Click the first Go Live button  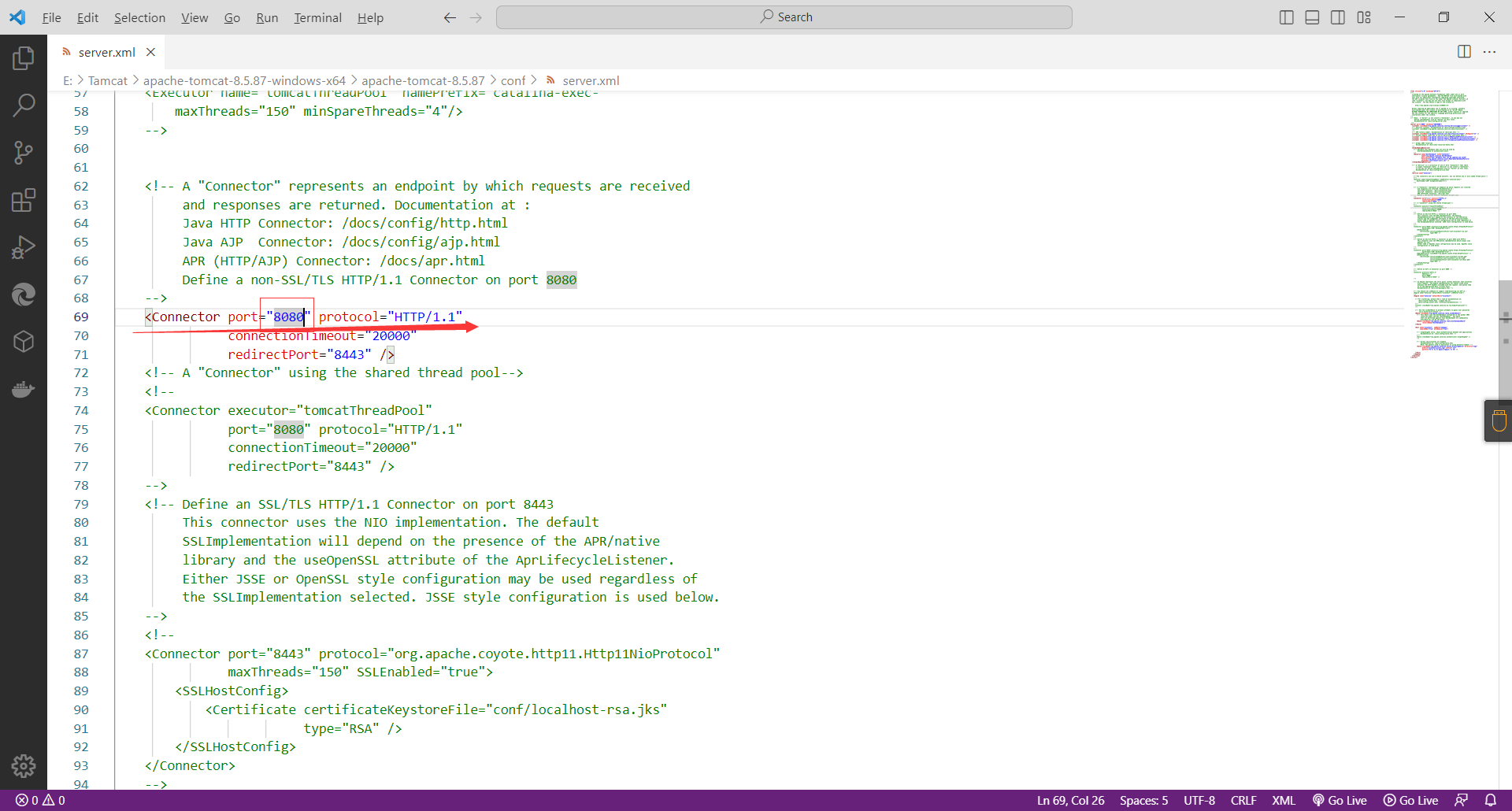(1340, 800)
